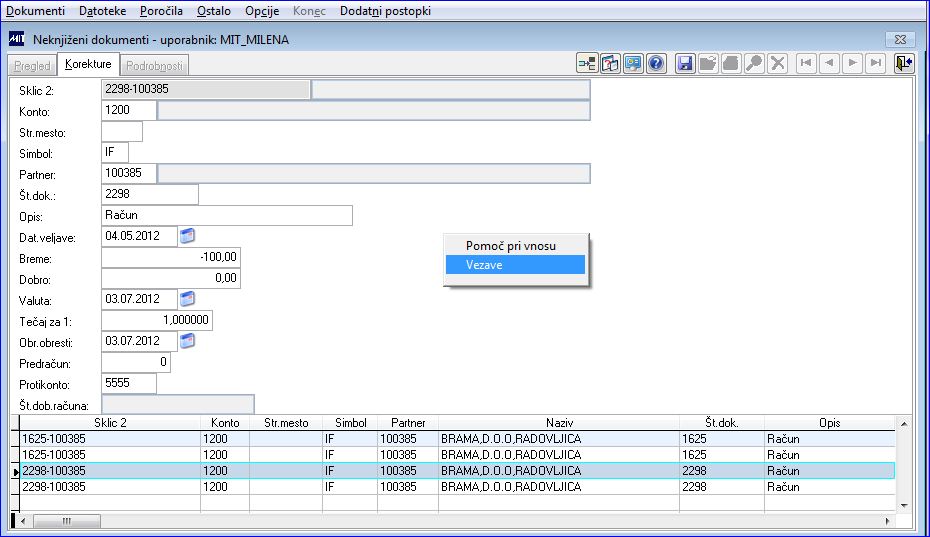
Task: Click the blue question mark help icon
Action: coord(656,63)
